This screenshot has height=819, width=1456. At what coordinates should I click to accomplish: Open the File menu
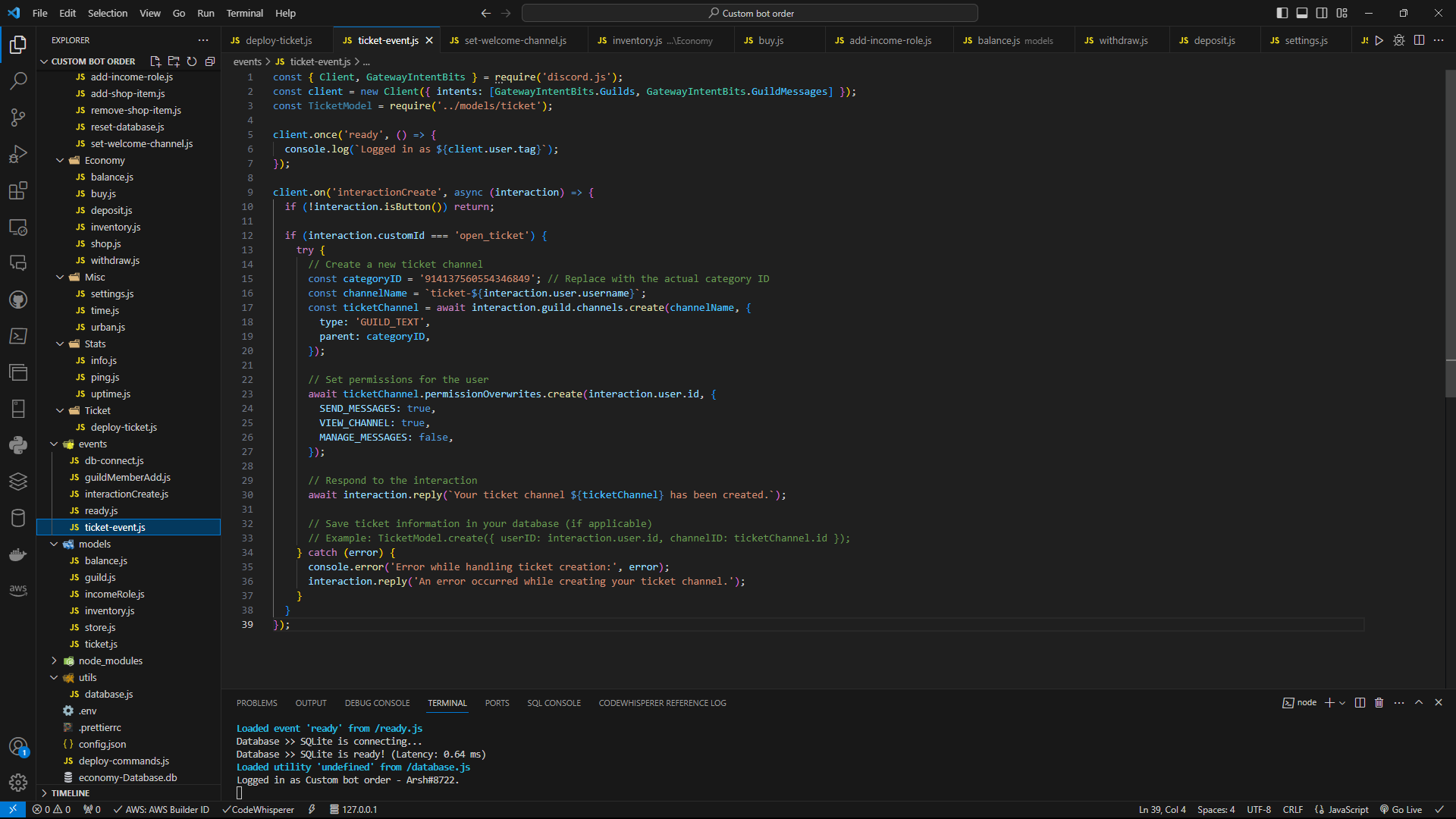point(40,13)
